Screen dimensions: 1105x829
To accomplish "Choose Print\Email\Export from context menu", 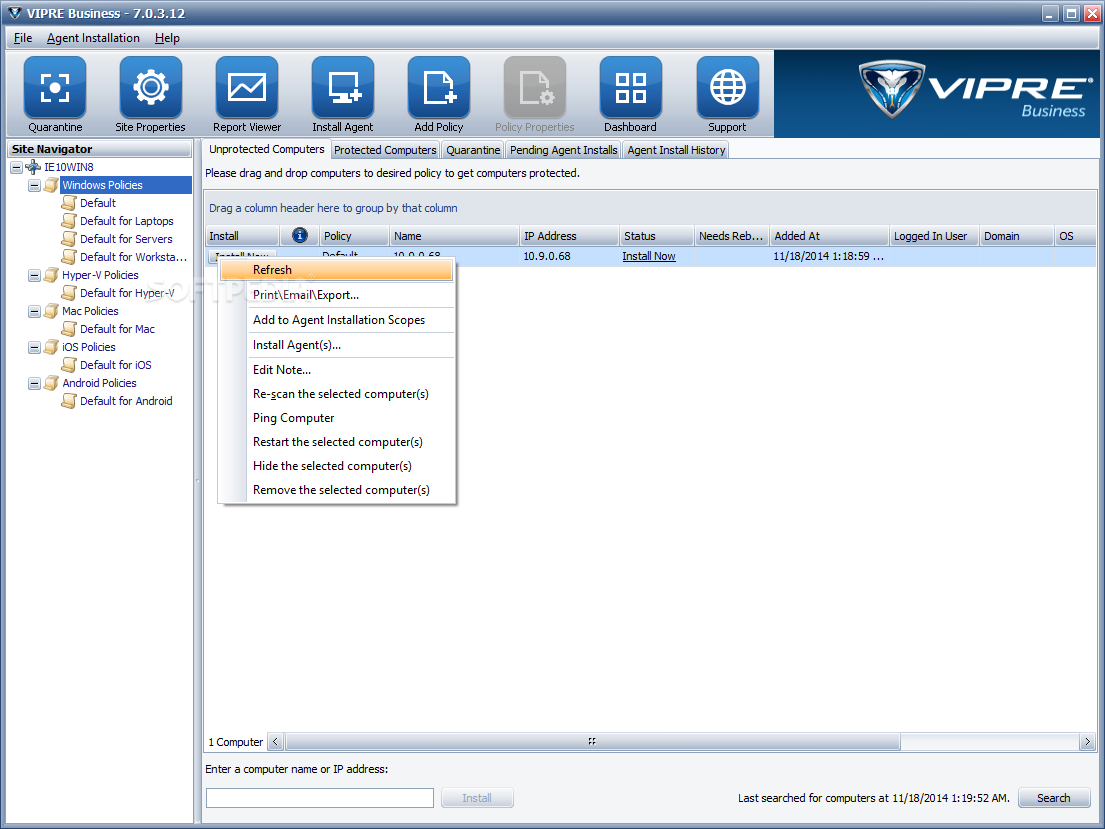I will click(336, 295).
